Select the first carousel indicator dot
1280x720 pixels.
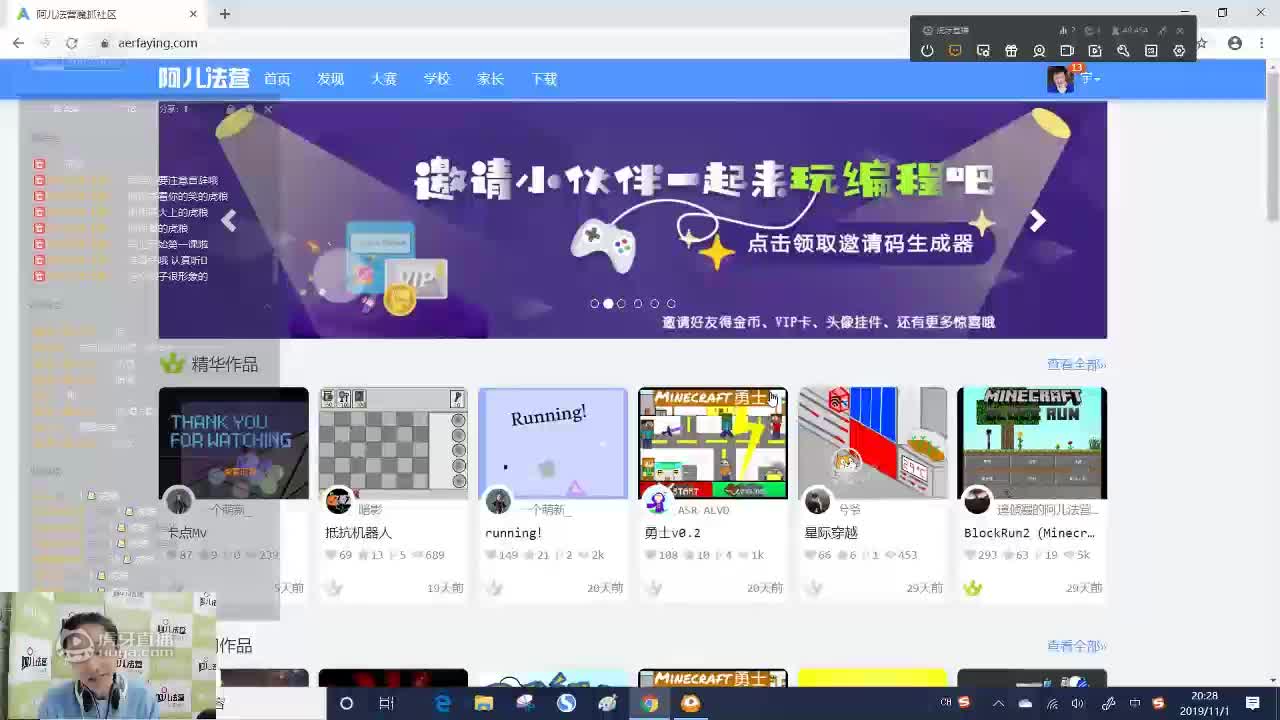594,303
